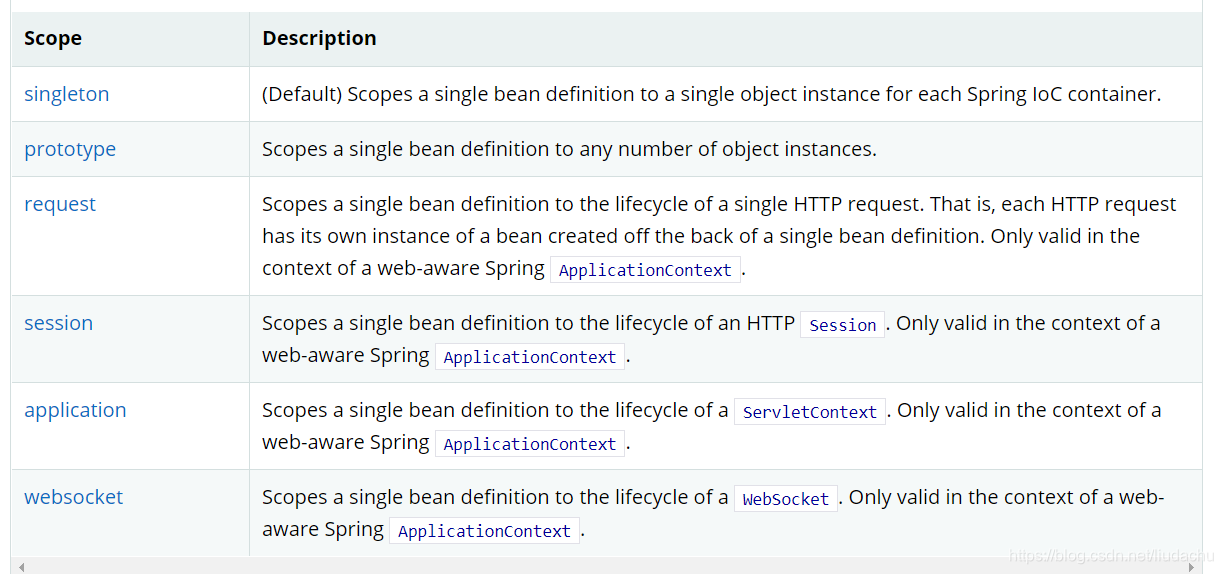Go to the websocket scope link

click(x=73, y=497)
